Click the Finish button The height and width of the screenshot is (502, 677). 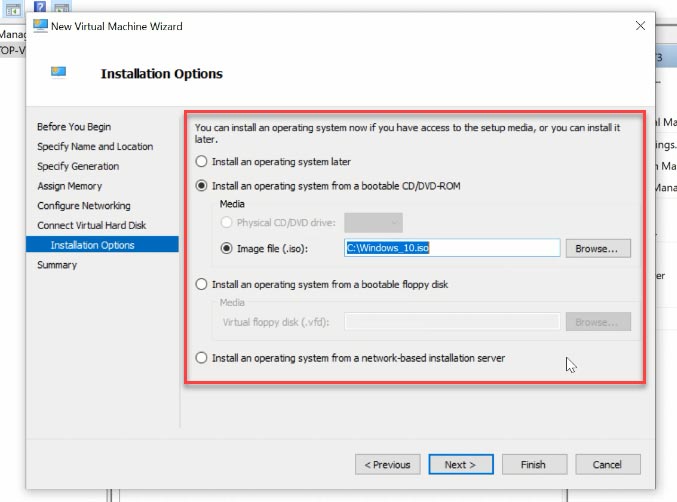click(x=534, y=464)
